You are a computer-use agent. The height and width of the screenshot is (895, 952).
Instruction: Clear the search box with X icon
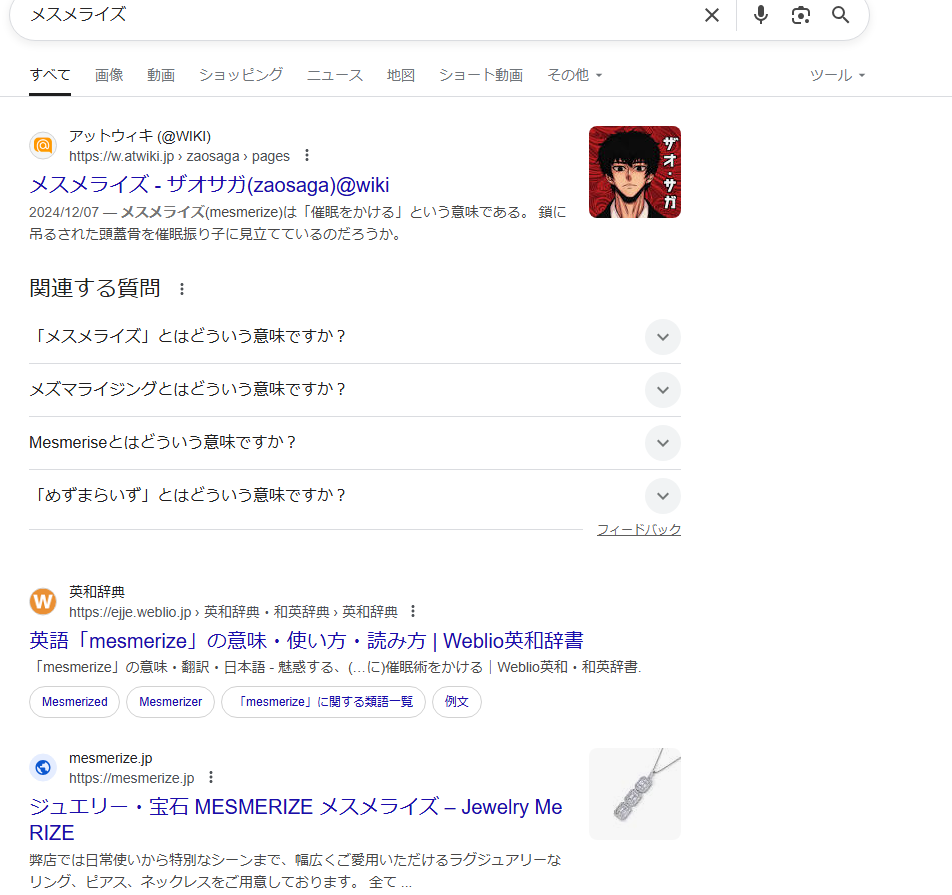[712, 15]
